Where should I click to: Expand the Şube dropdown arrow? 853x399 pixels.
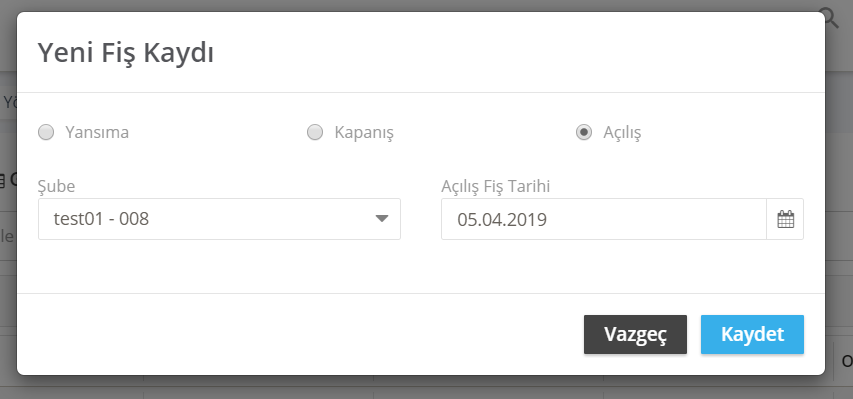[382, 219]
